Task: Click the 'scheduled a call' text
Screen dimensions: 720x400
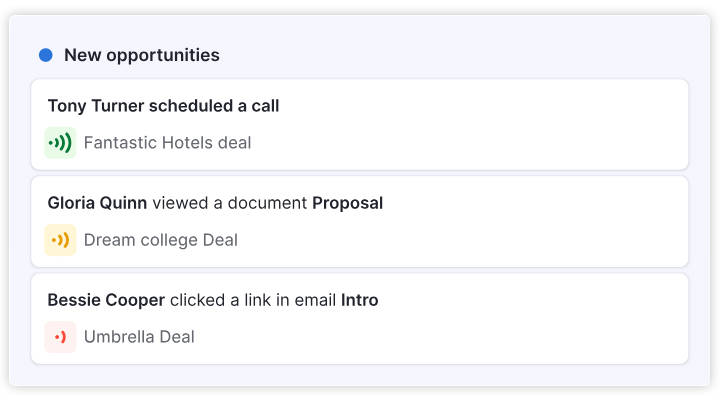Action: tap(214, 106)
